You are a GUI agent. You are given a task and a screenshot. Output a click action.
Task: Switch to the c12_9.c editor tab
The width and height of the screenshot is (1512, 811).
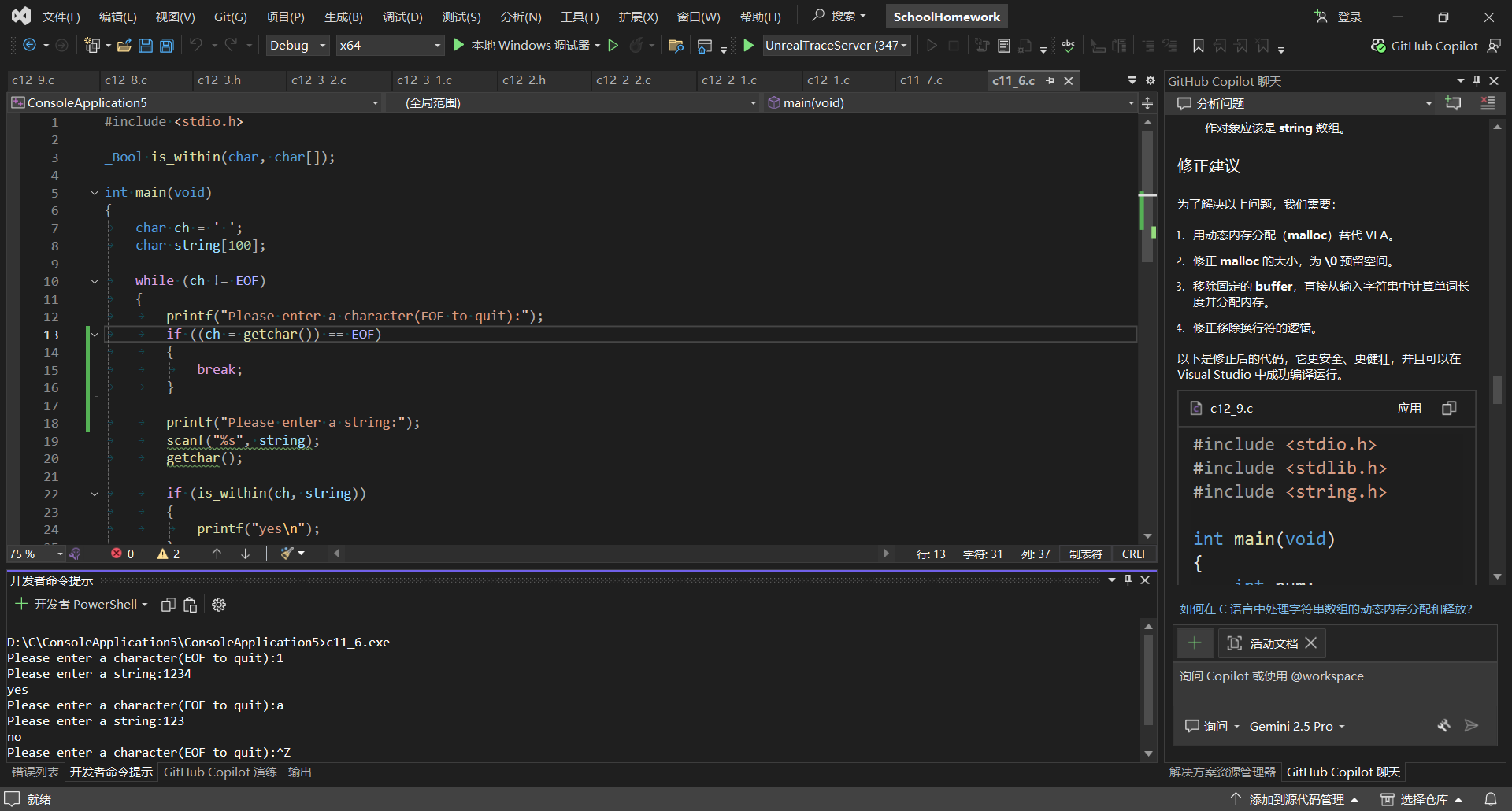(x=33, y=80)
